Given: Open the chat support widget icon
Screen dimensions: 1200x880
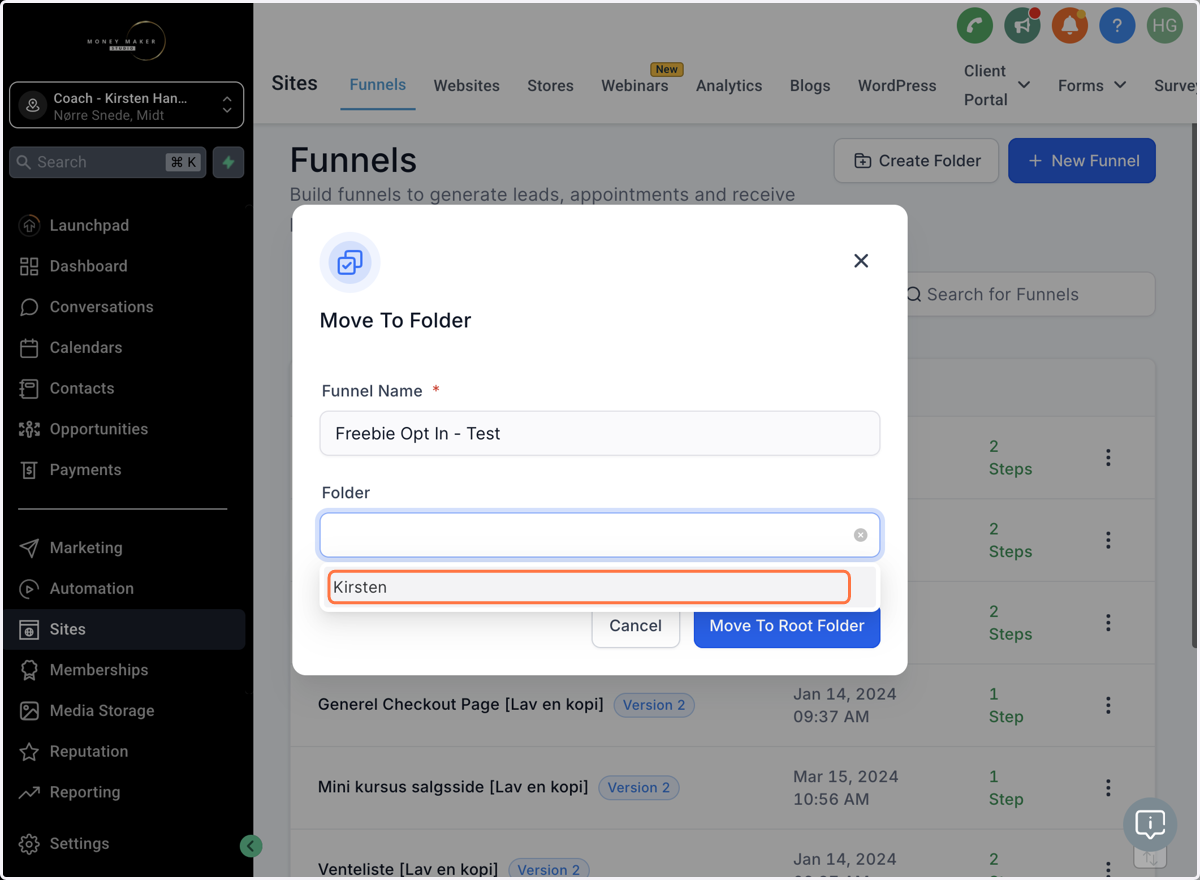Looking at the screenshot, I should [1150, 825].
